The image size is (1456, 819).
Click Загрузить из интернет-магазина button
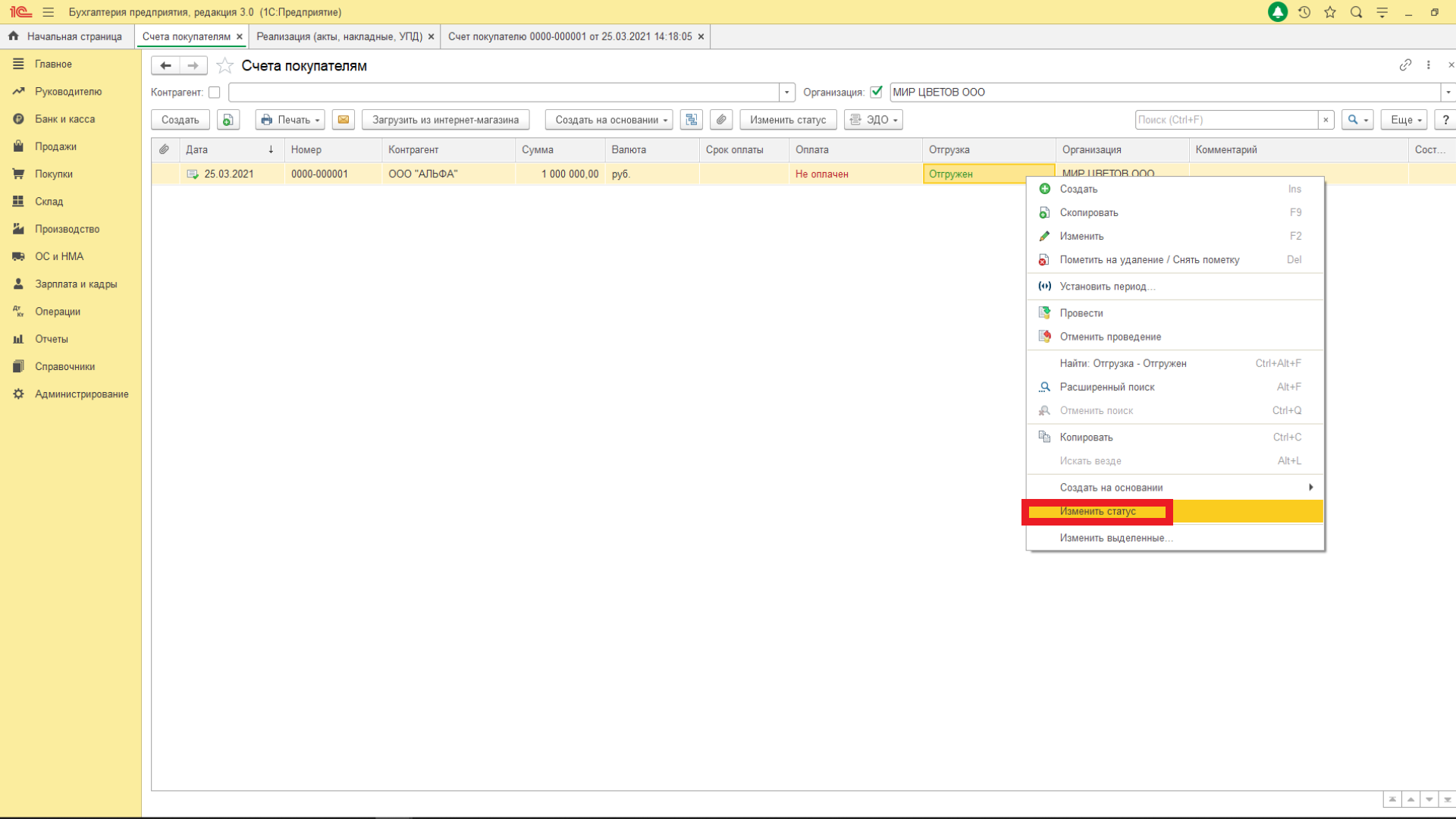tap(445, 120)
